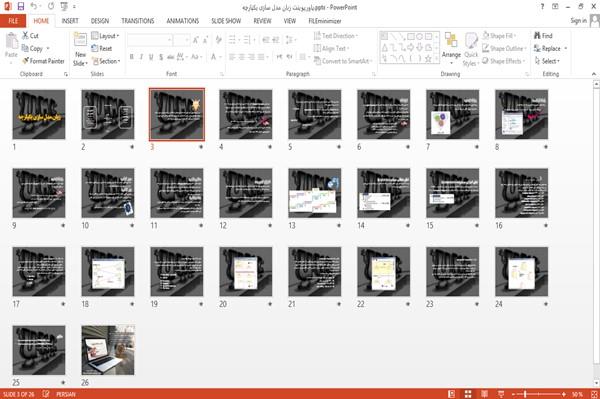Click the Format Painter brush icon
600x399 pixels.
coord(26,61)
